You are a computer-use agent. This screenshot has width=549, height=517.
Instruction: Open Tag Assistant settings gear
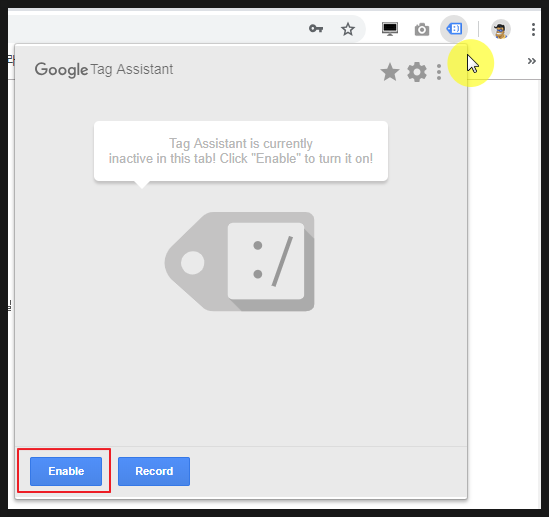(417, 72)
